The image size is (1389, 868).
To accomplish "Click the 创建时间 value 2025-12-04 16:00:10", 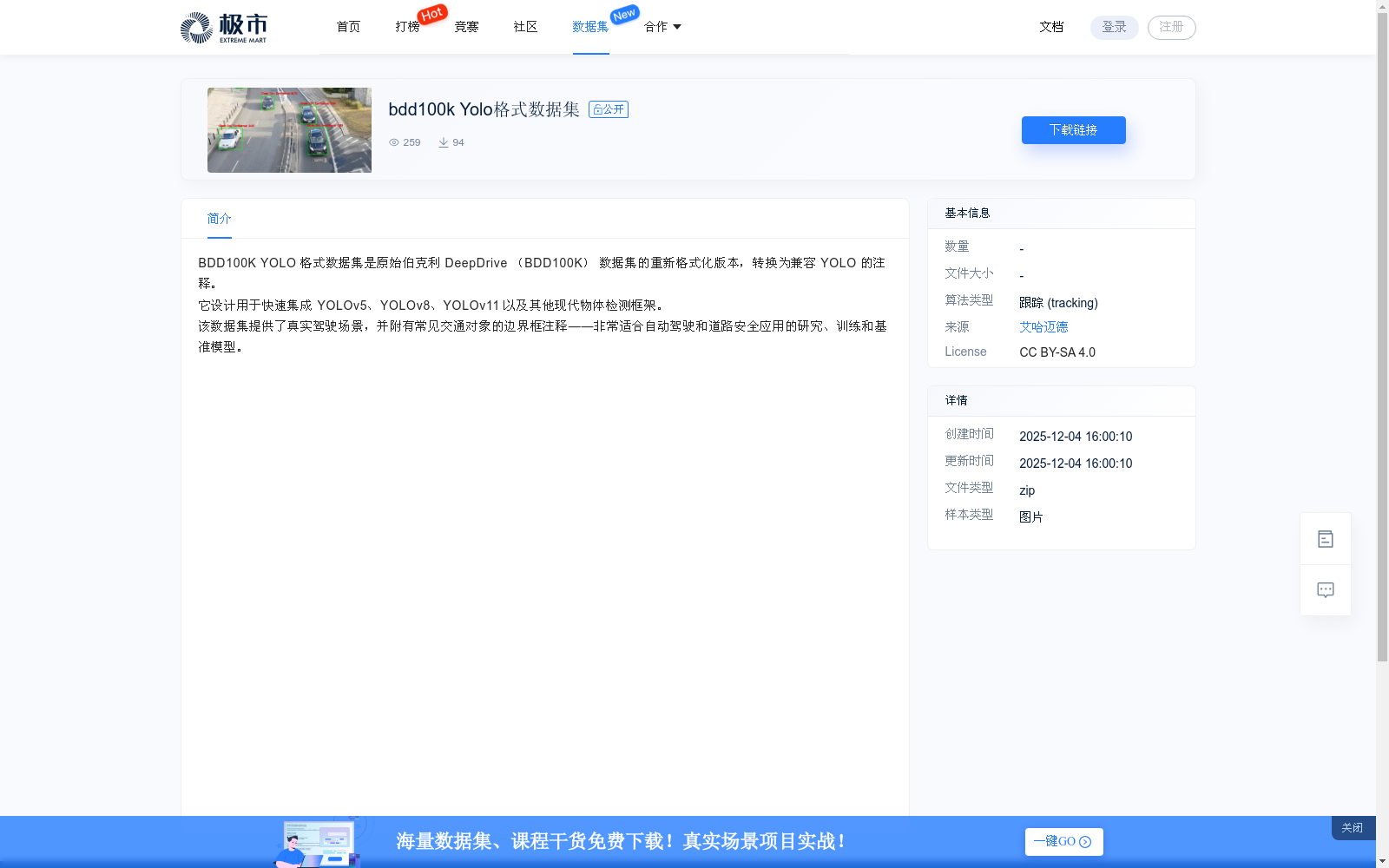I will 1076,437.
